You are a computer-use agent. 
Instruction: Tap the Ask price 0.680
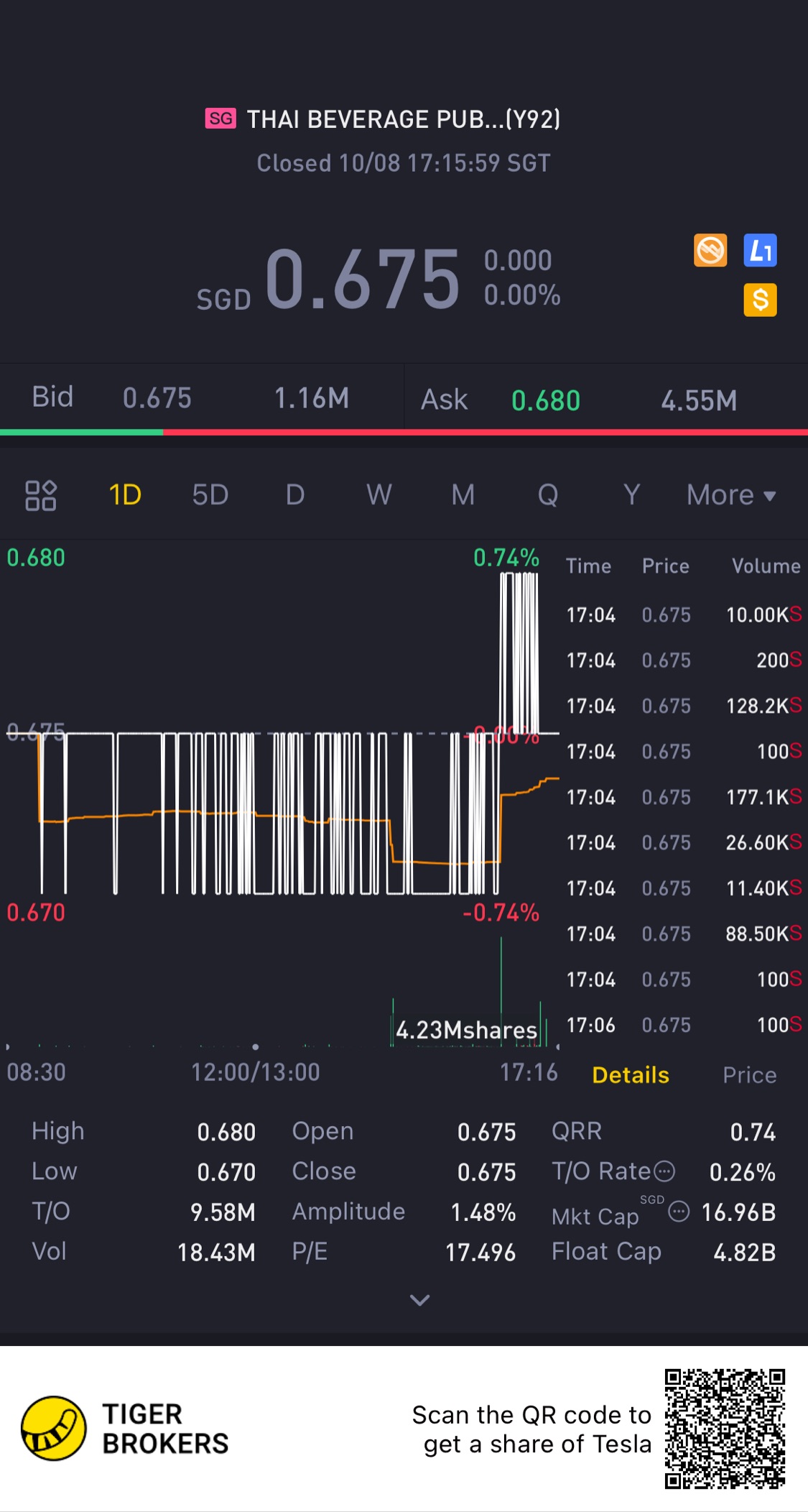546,401
